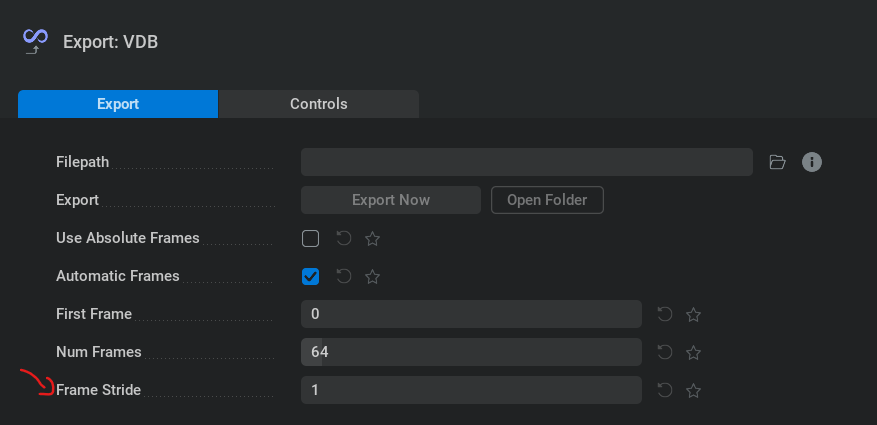Switch to the Controls tab
The image size is (877, 425).
point(318,104)
